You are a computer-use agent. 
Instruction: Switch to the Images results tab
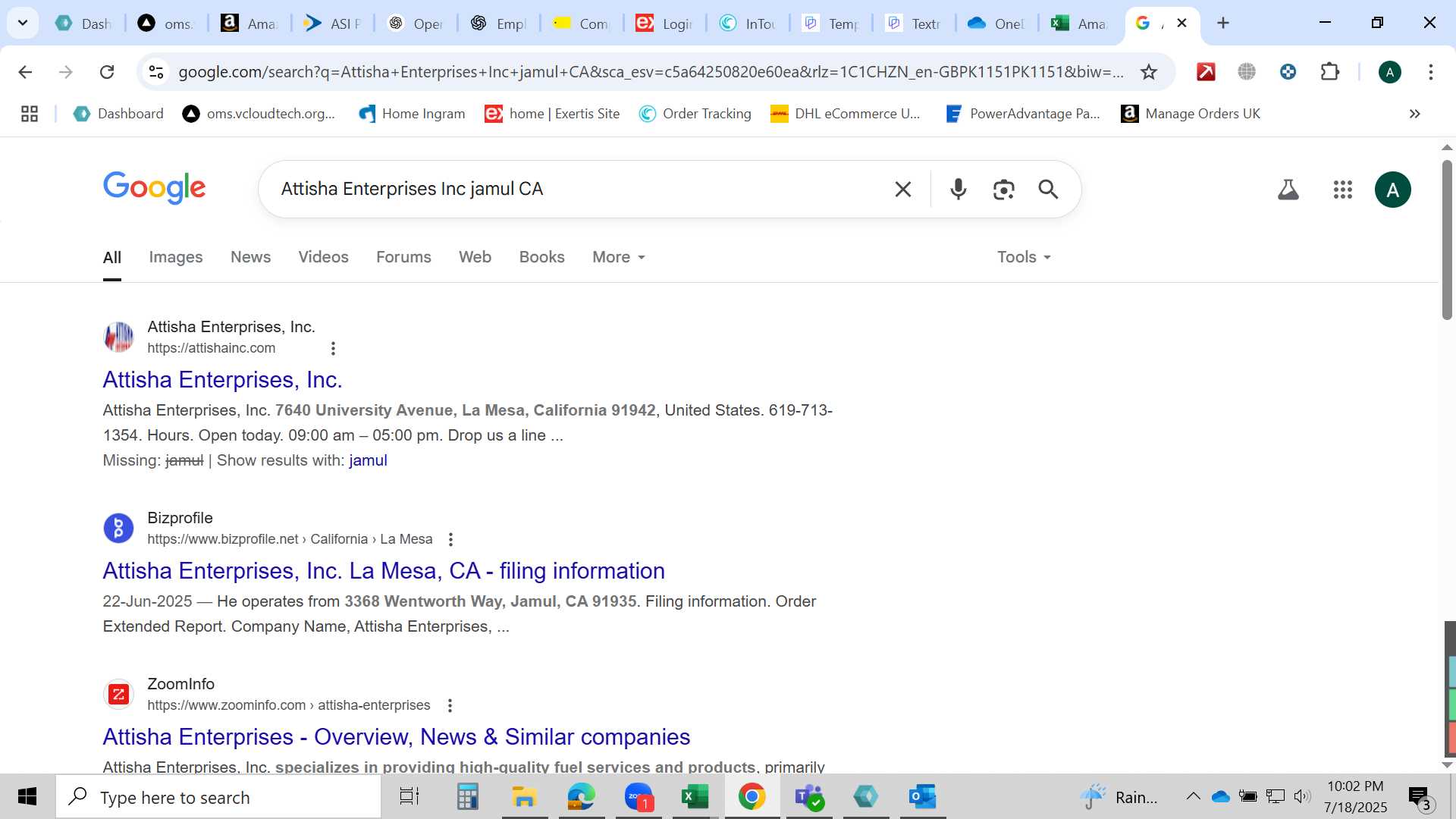pyautogui.click(x=176, y=257)
